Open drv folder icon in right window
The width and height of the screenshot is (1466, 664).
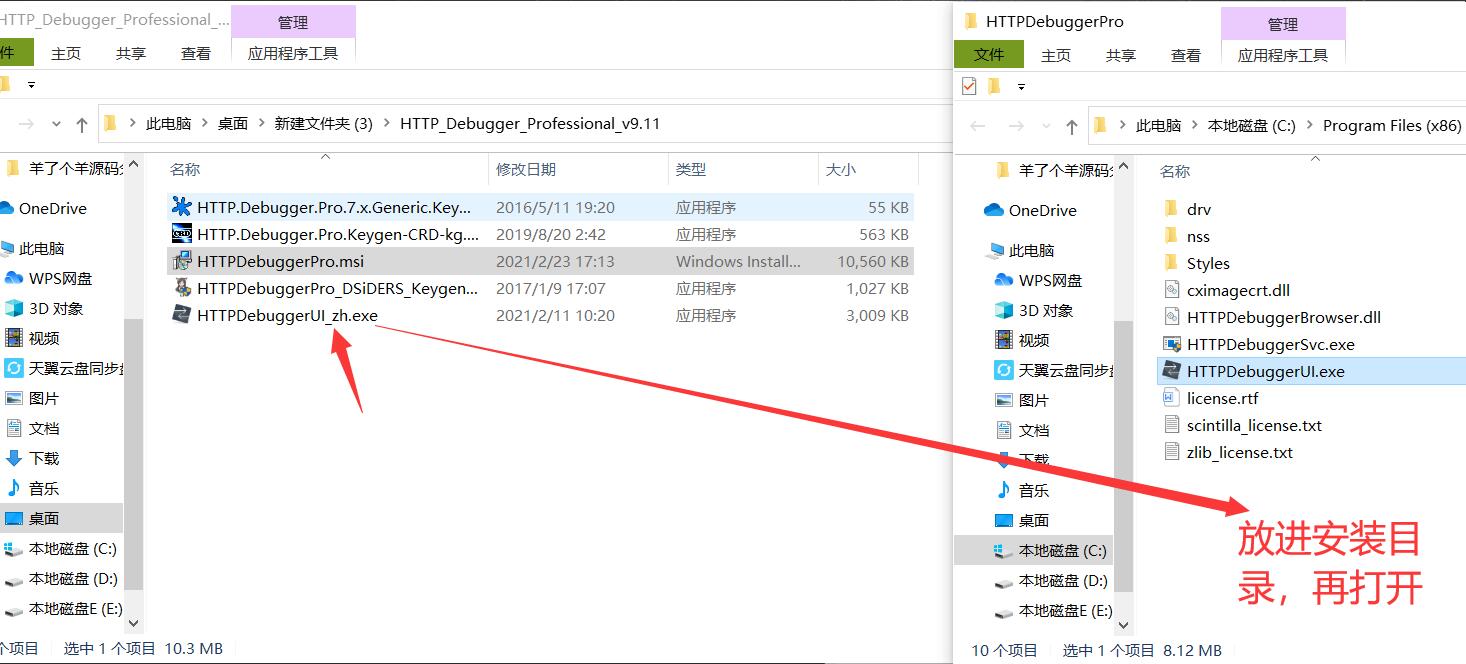(x=1172, y=209)
